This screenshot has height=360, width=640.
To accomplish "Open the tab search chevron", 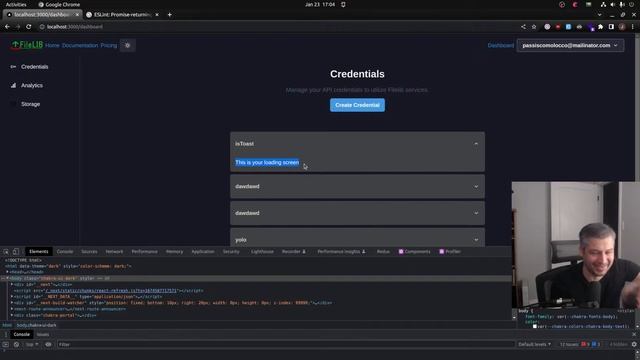I will (x=599, y=15).
